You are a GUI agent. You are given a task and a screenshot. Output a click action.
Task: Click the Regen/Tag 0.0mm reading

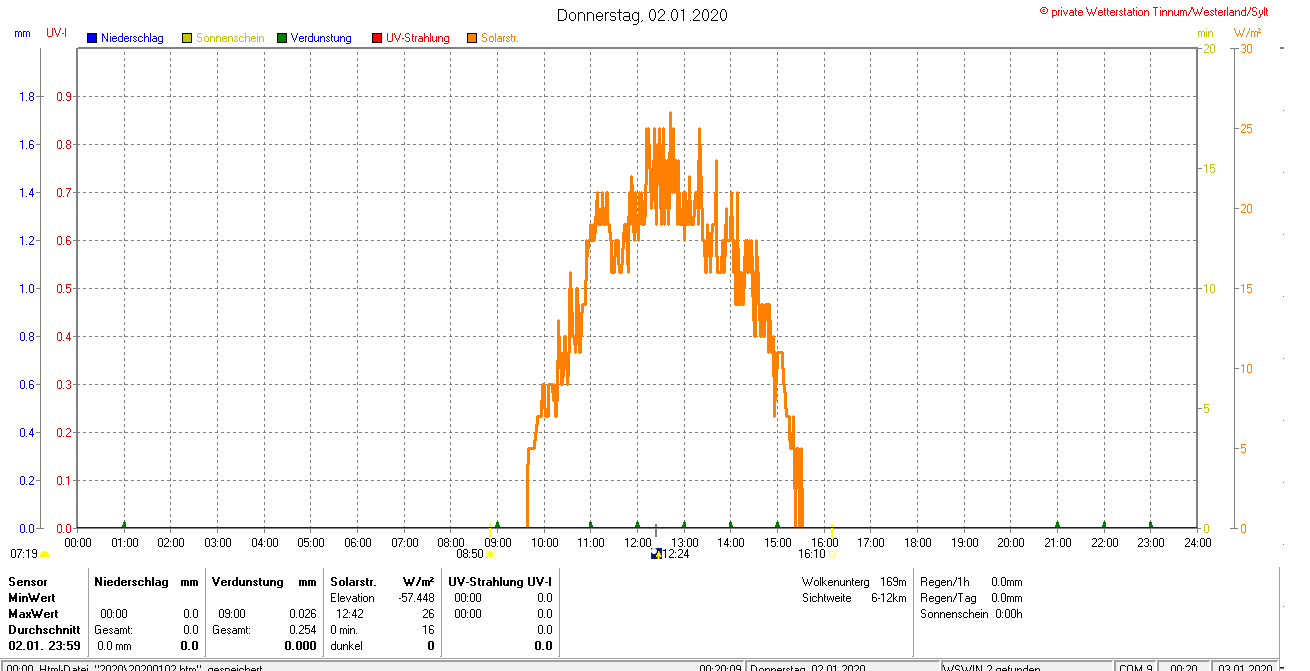(x=971, y=597)
